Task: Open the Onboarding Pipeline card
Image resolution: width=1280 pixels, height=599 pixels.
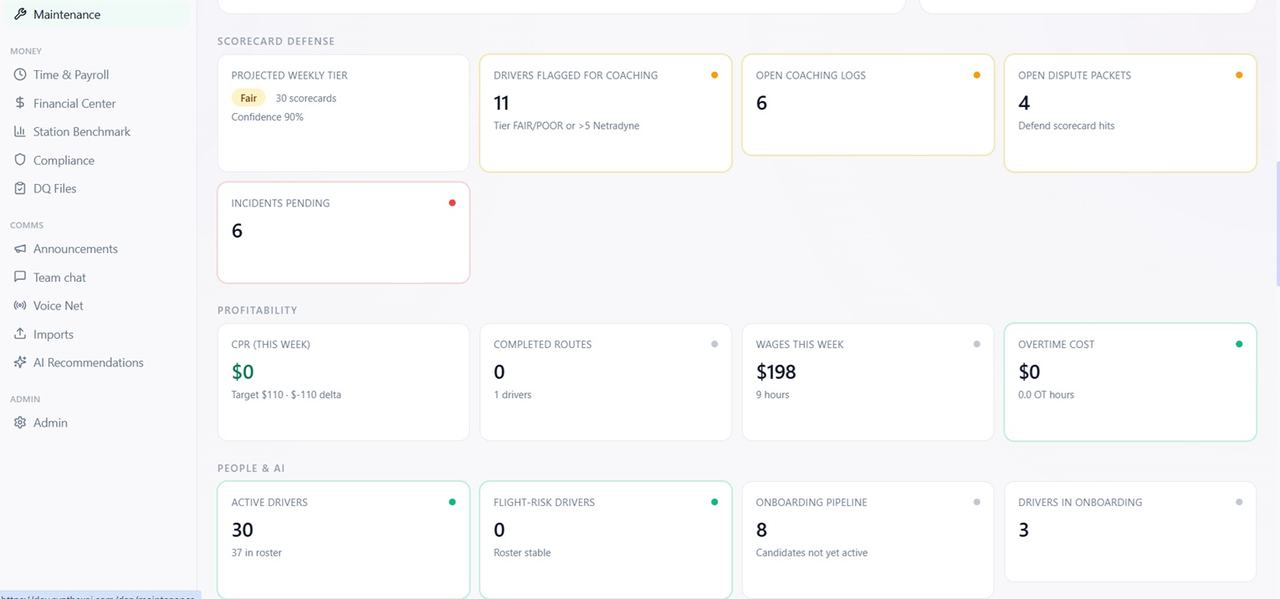Action: (868, 540)
